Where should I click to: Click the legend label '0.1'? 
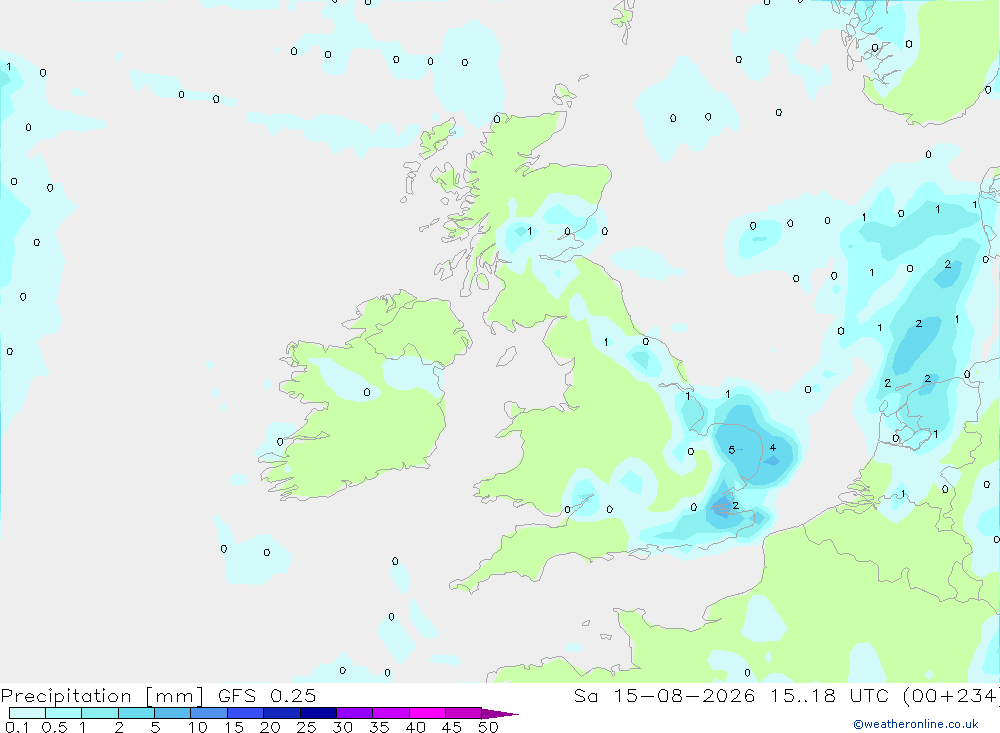[17, 727]
